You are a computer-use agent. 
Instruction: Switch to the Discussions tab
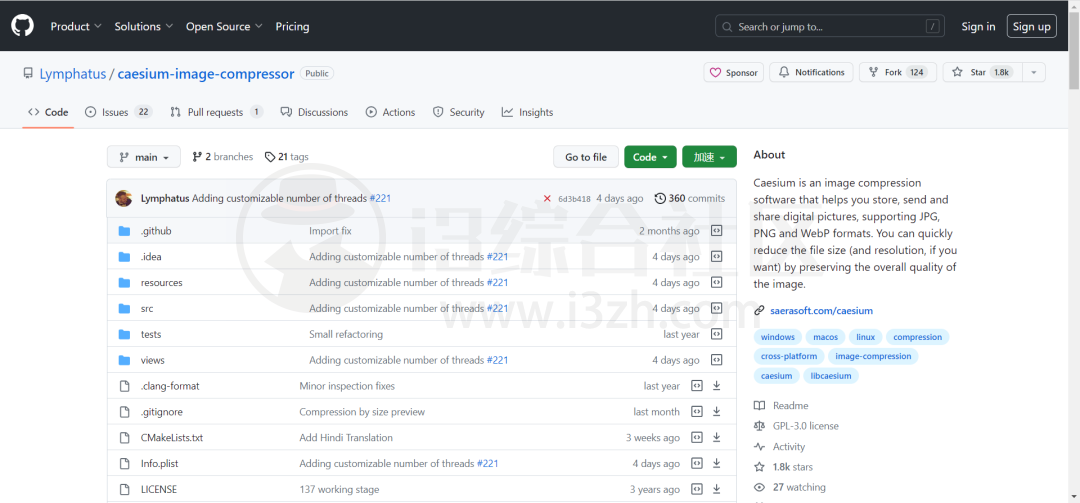click(314, 112)
